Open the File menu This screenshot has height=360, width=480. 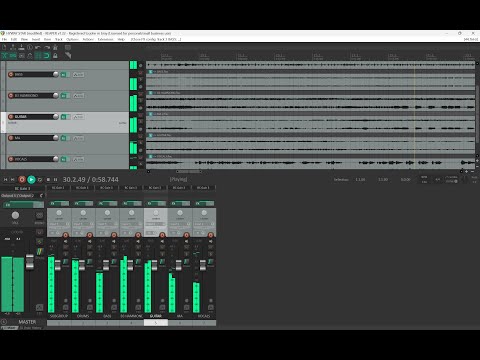tap(4, 39)
